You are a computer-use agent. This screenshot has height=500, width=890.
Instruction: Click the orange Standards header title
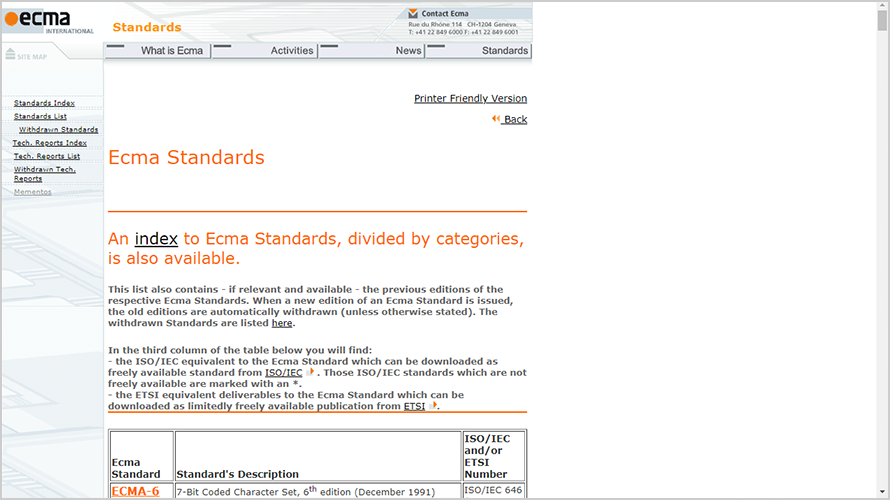147,27
